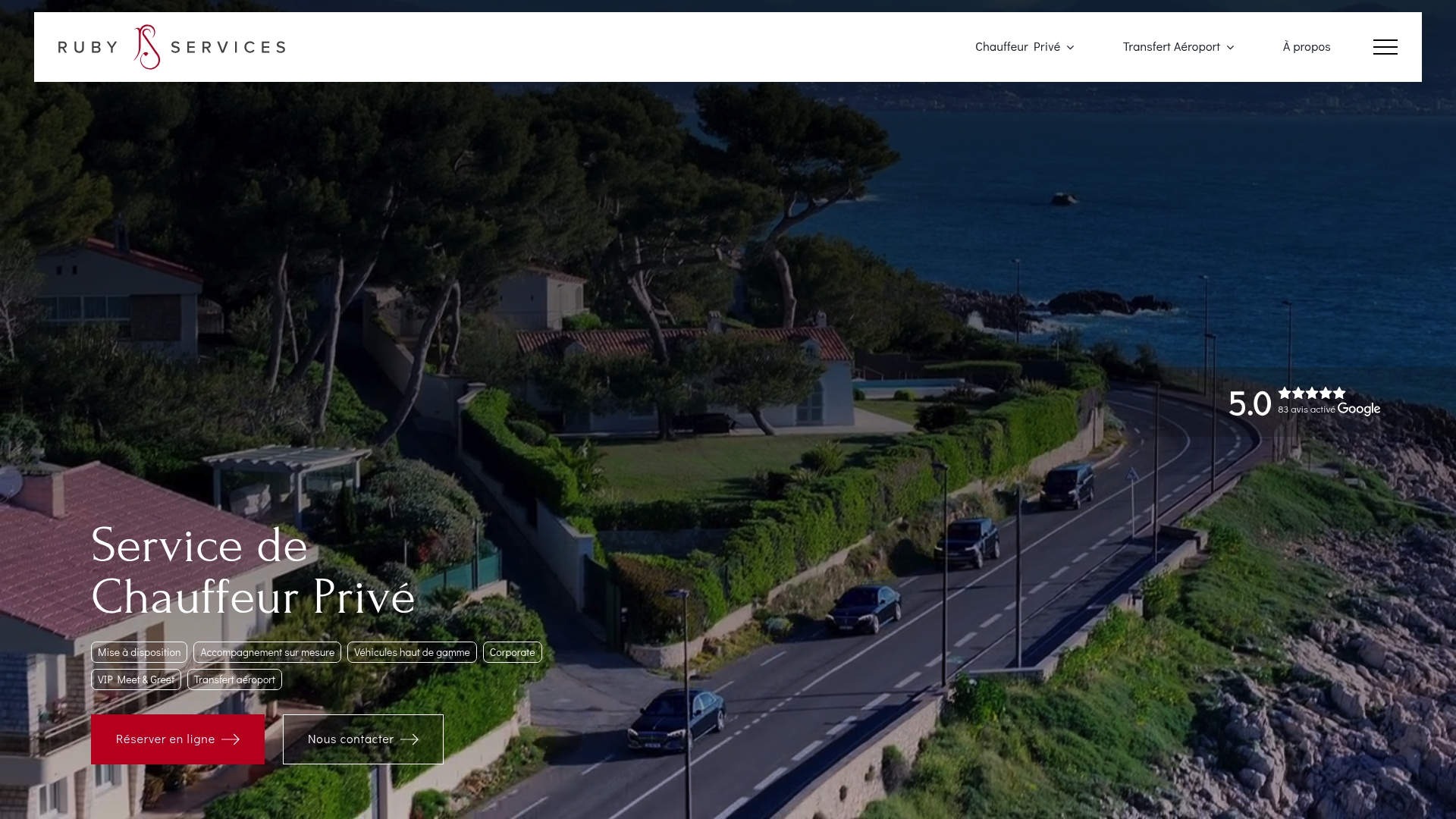Click the Ruby Services logo
The height and width of the screenshot is (819, 1456).
[172, 47]
